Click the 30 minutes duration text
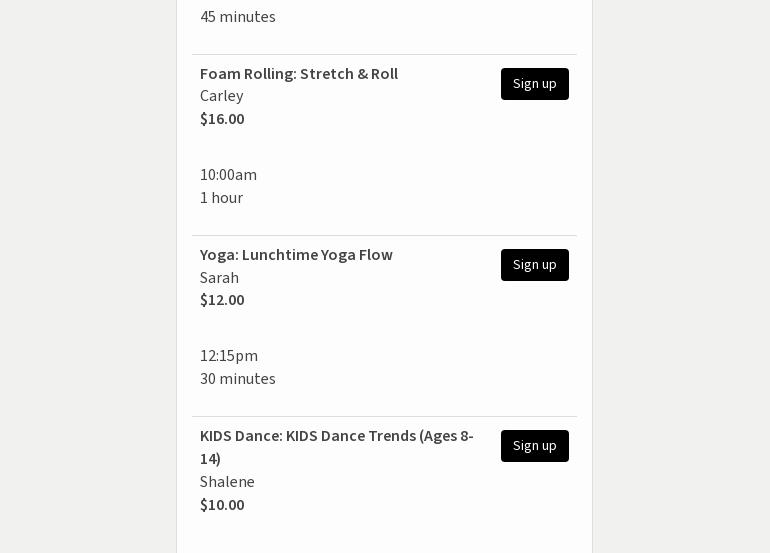The width and height of the screenshot is (770, 553). click(x=237, y=379)
